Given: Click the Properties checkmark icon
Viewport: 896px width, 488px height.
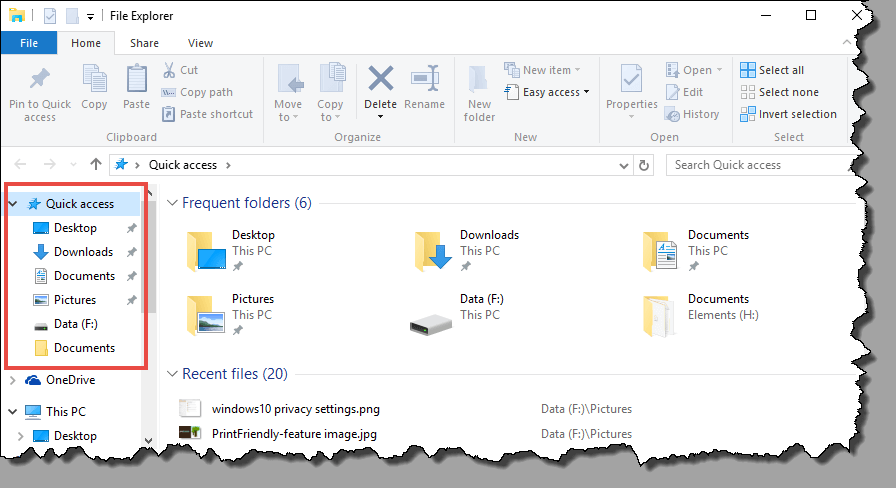Looking at the screenshot, I should [x=631, y=78].
